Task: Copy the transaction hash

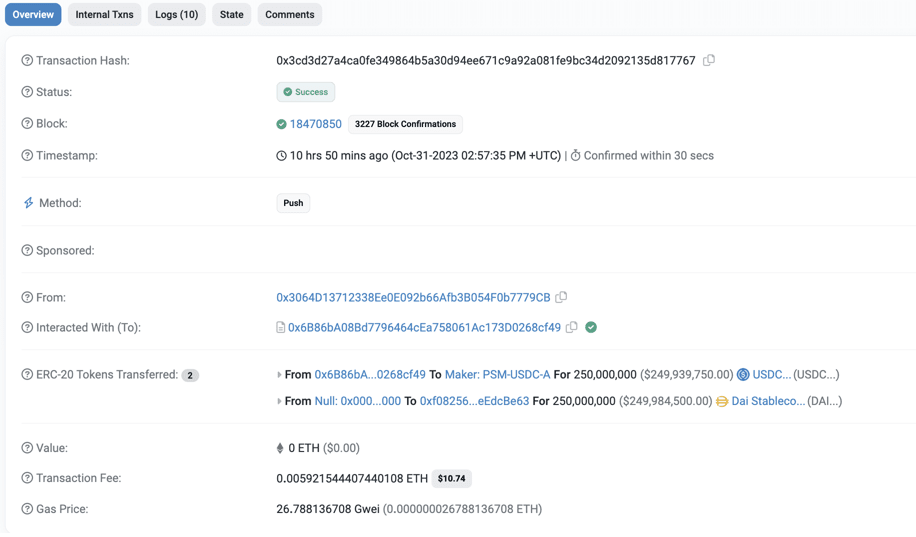Action: click(709, 60)
